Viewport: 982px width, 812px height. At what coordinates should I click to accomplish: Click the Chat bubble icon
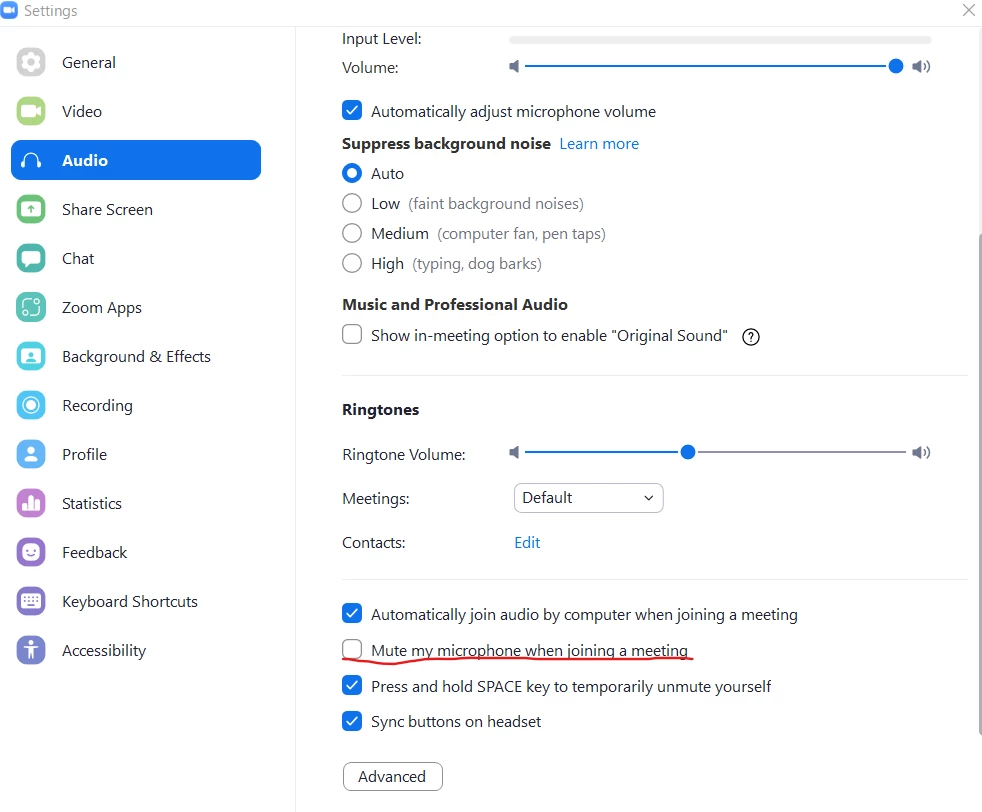(31, 259)
